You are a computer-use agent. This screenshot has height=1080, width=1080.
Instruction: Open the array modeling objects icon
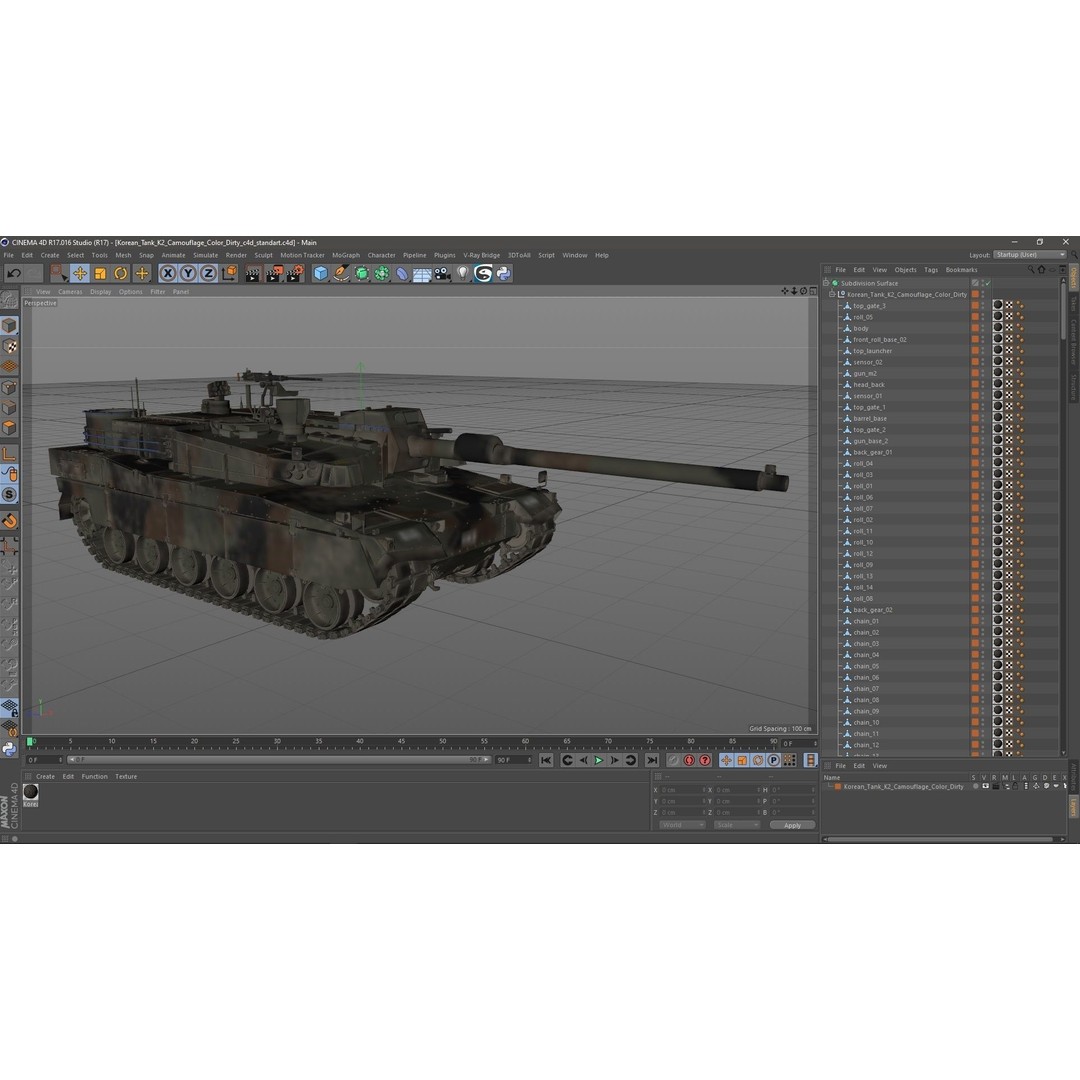382,273
